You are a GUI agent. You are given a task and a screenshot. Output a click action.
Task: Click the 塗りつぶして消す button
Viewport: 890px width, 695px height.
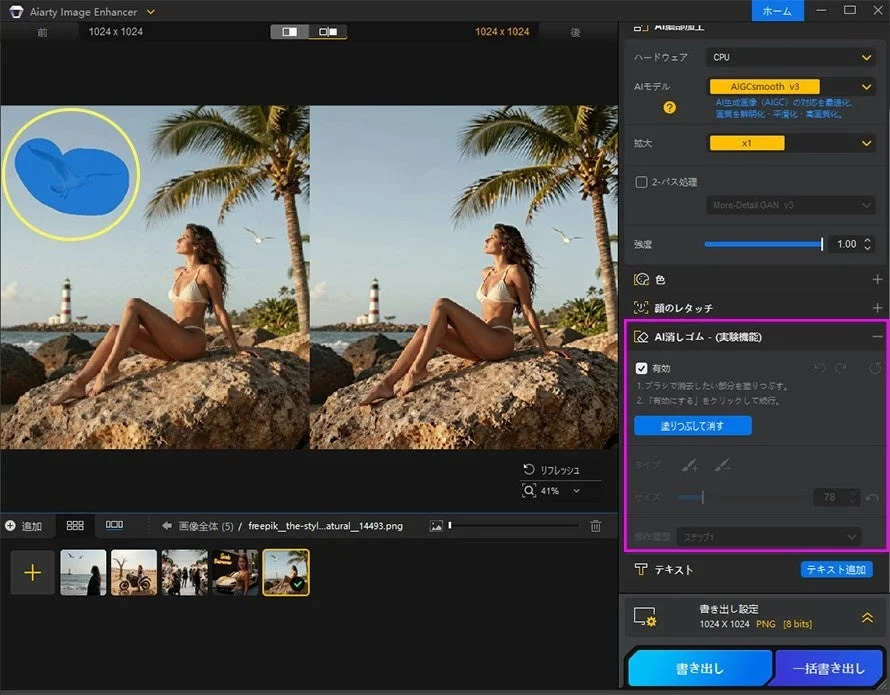click(x=691, y=426)
